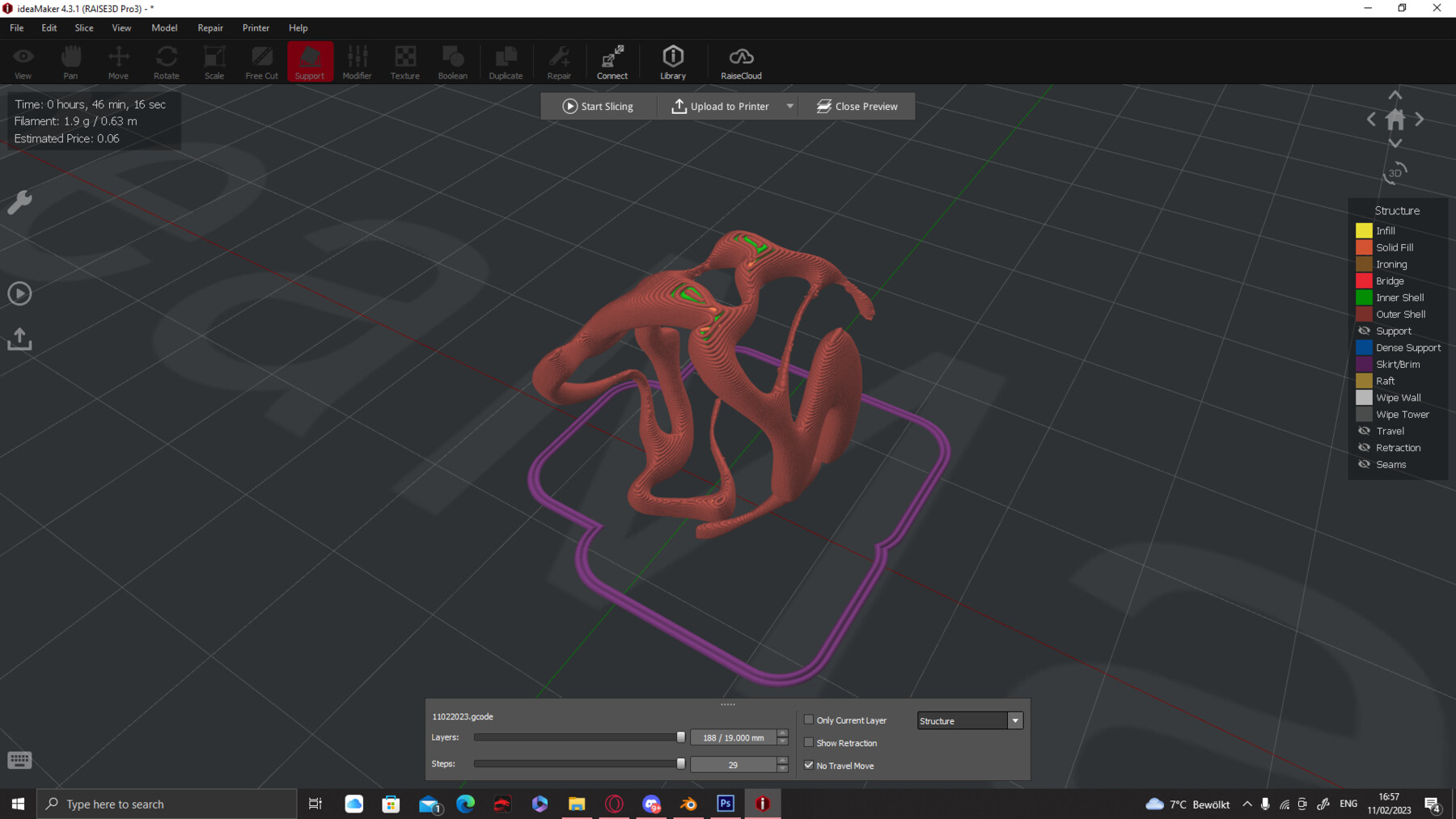The width and height of the screenshot is (1456, 819).
Task: Run the model Repair tool
Action: 558,61
